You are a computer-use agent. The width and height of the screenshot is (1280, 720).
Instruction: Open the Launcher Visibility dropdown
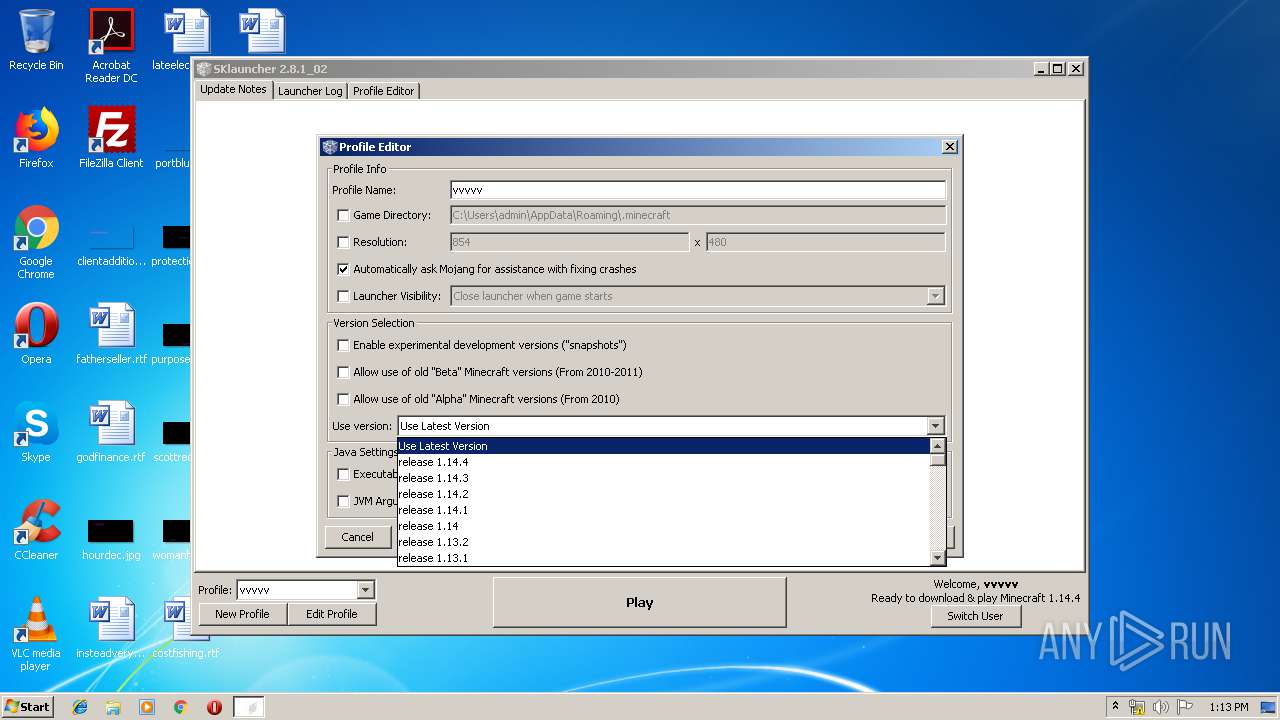(935, 296)
